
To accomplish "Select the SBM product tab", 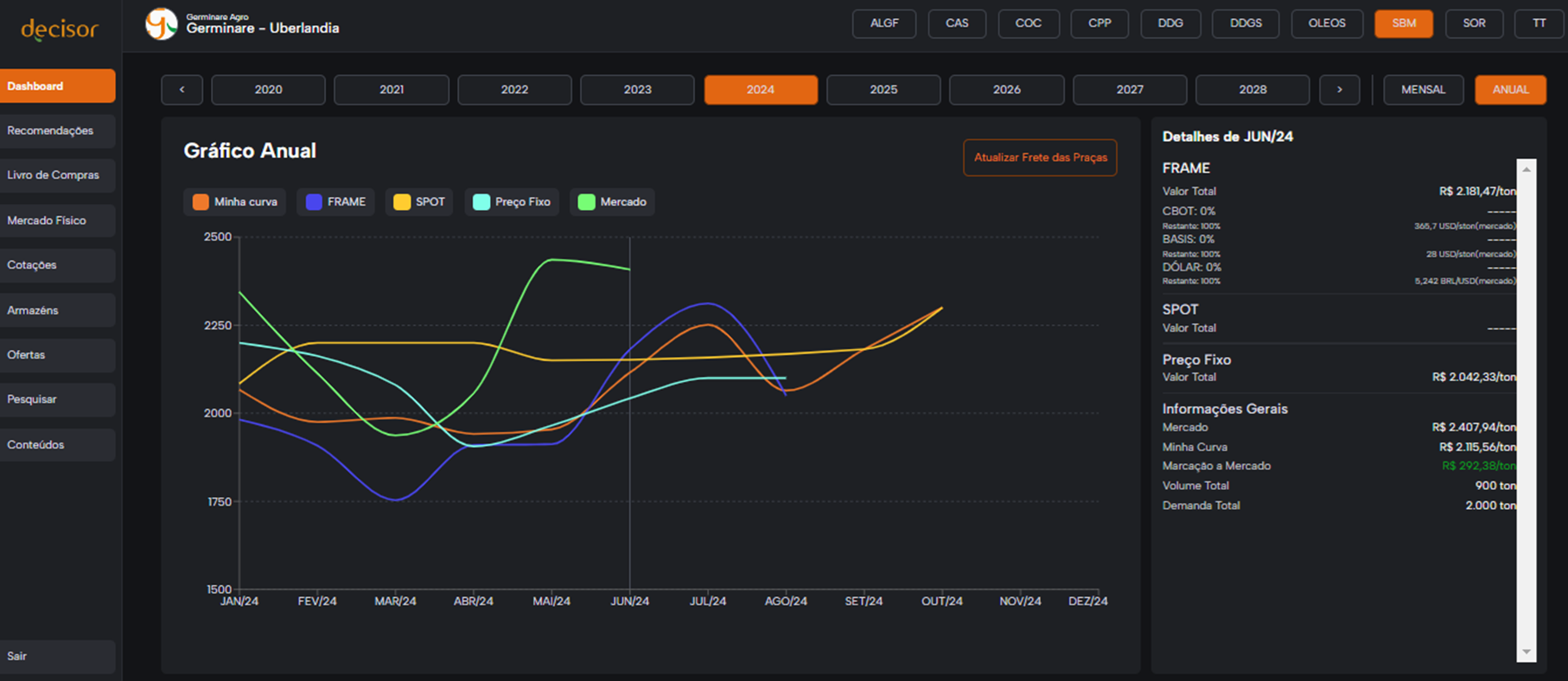I will coord(1404,23).
